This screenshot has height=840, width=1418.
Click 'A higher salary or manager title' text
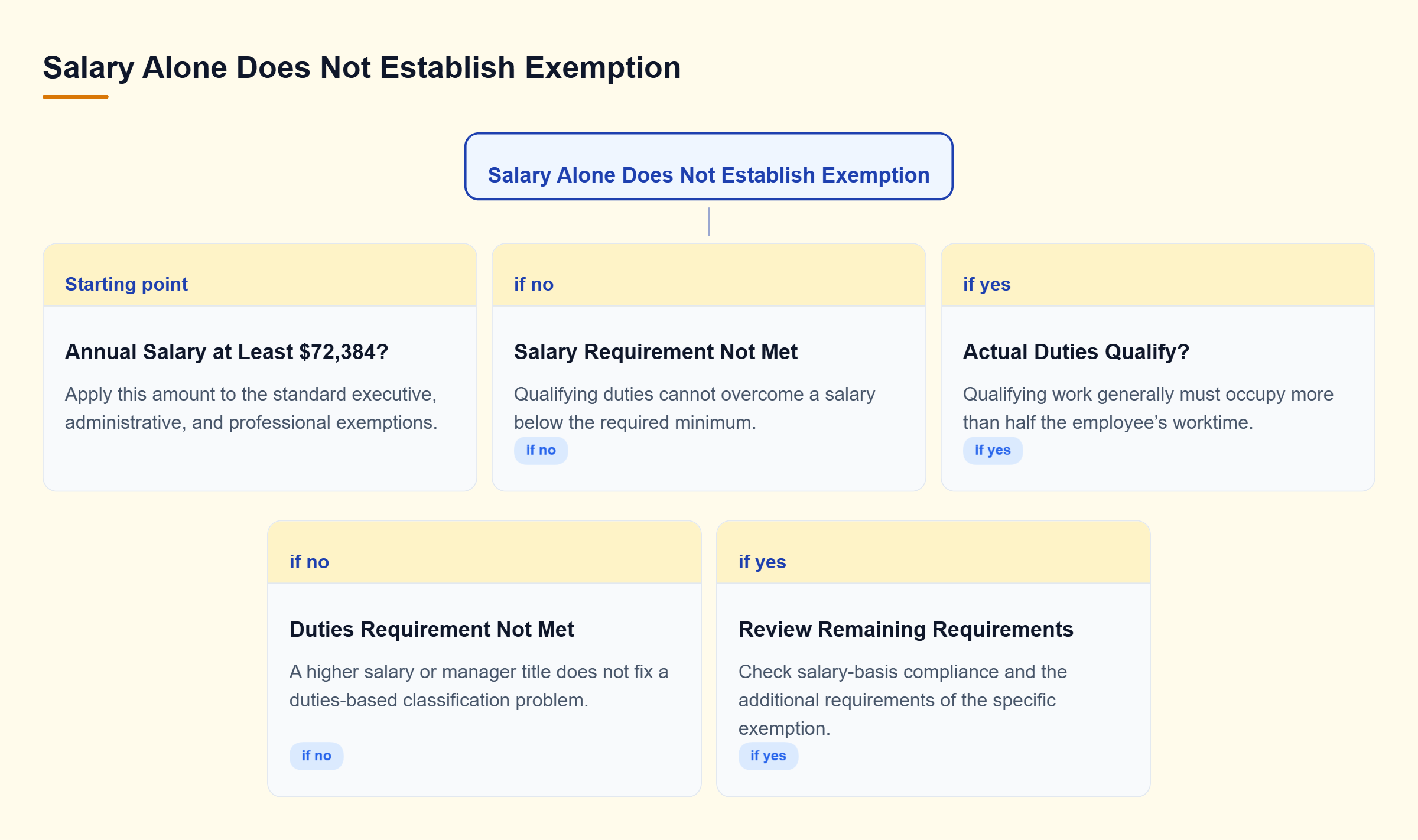420,672
